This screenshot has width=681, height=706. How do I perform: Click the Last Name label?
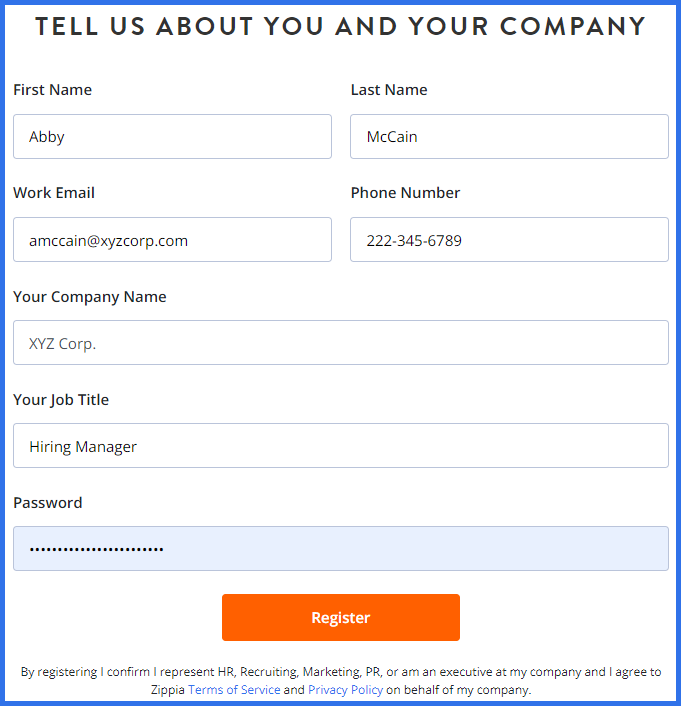389,90
